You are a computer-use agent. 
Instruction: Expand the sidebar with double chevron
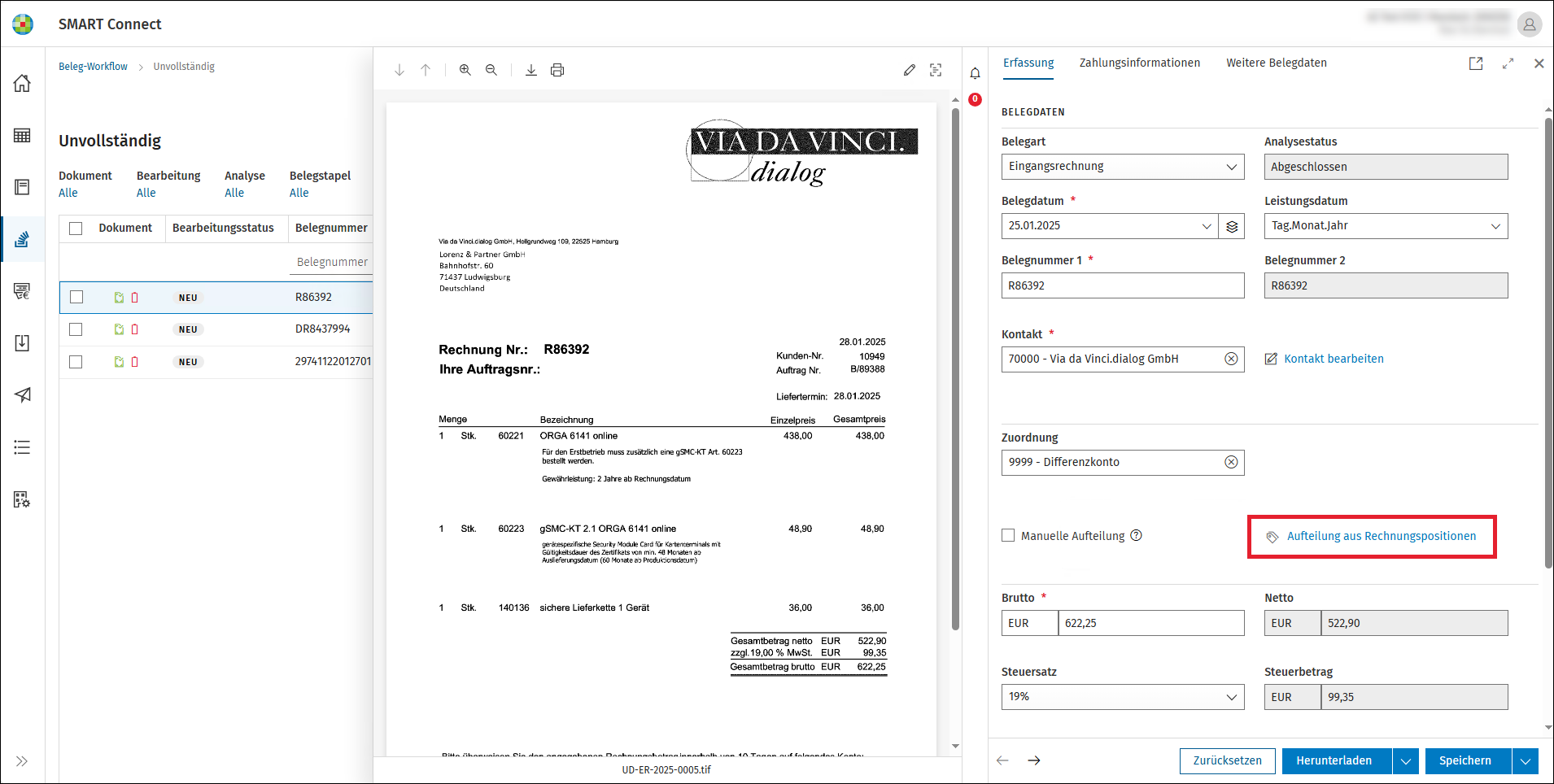point(22,761)
